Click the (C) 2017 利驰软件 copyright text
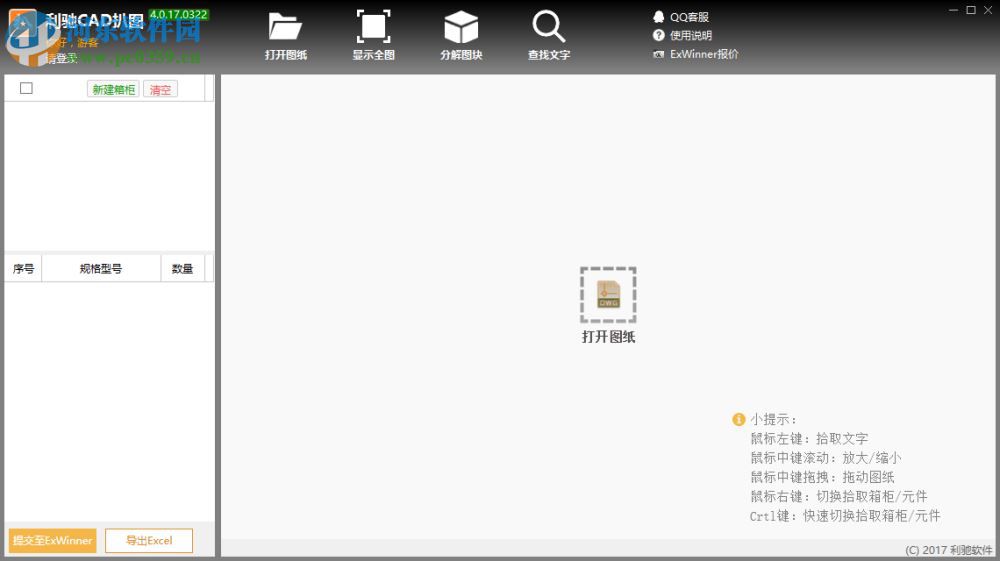The height and width of the screenshot is (561, 1000). [949, 550]
